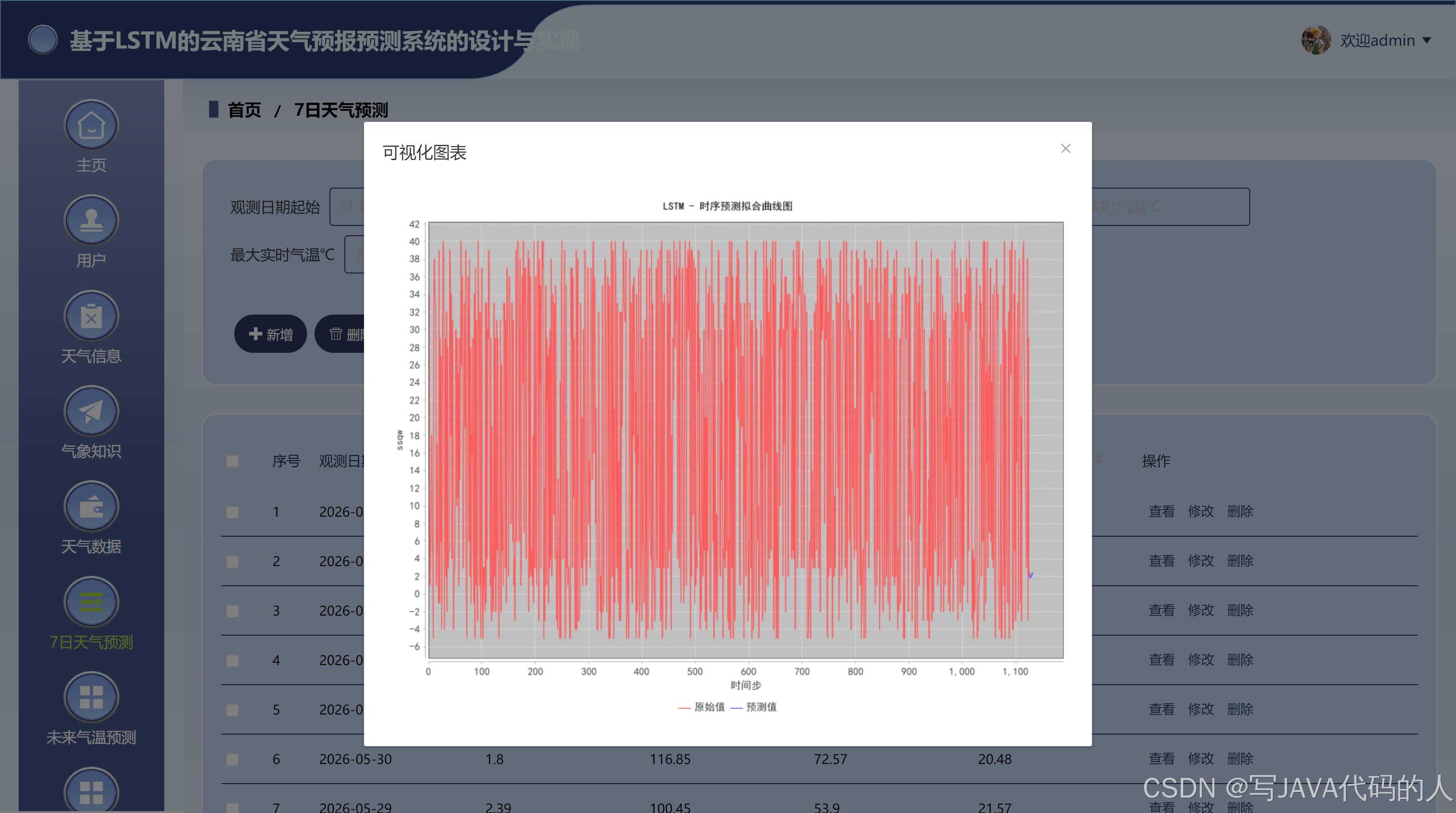The width and height of the screenshot is (1456, 813).
Task: Click 删除 in row 6
Action: [x=1240, y=759]
